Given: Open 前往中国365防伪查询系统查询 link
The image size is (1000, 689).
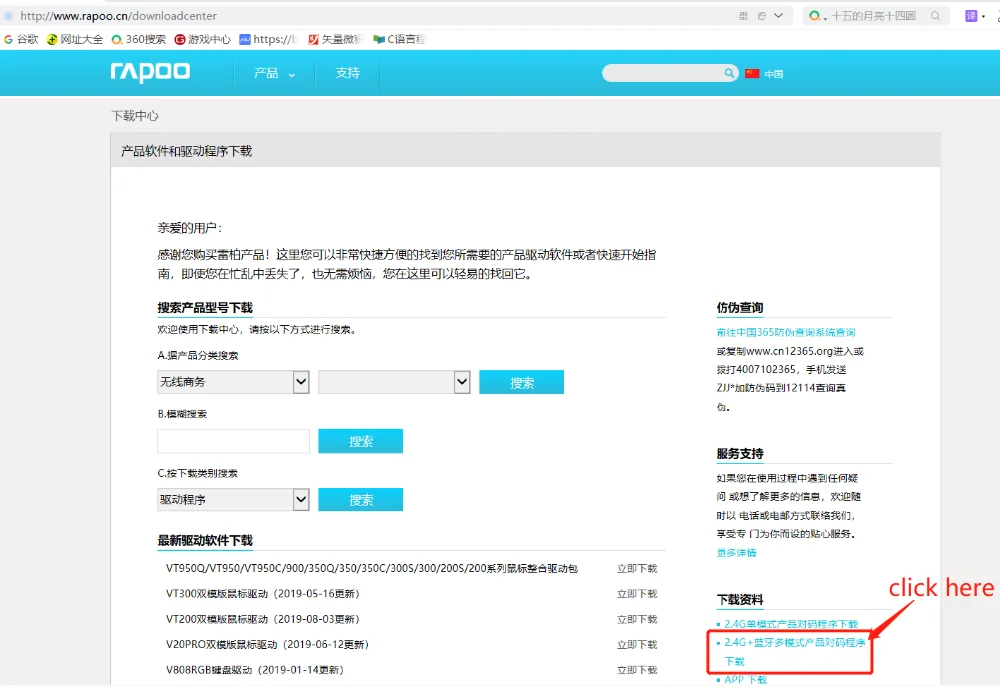Looking at the screenshot, I should point(786,332).
